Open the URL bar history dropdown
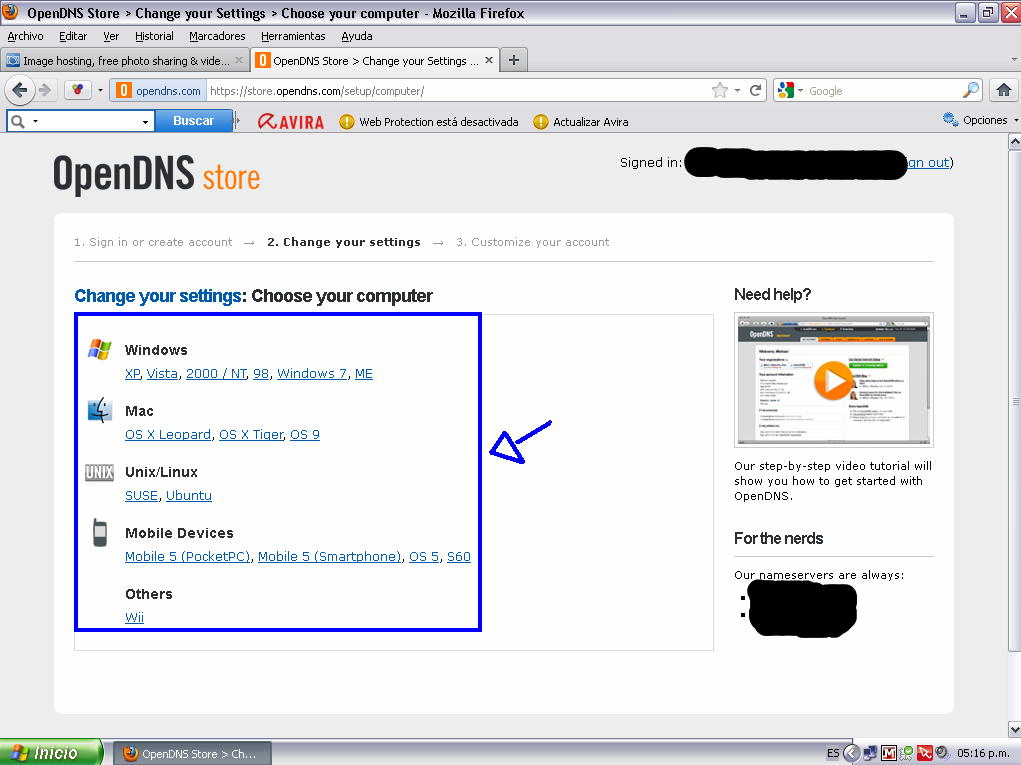The width and height of the screenshot is (1021, 765). click(x=737, y=90)
